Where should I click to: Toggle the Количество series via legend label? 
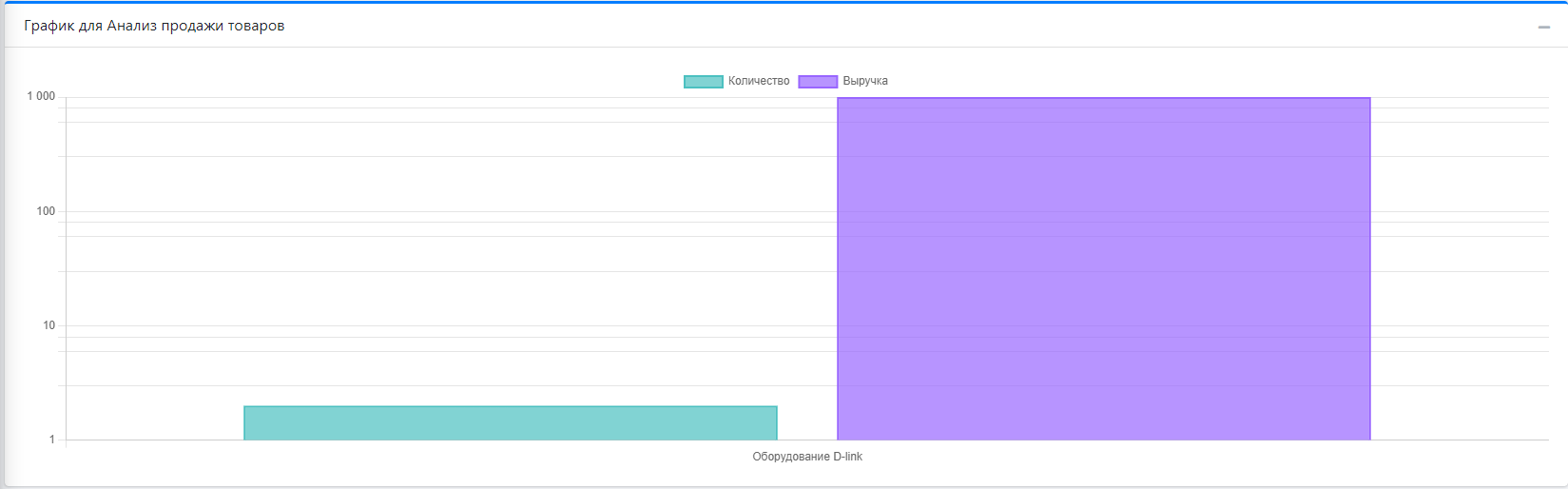(x=758, y=82)
